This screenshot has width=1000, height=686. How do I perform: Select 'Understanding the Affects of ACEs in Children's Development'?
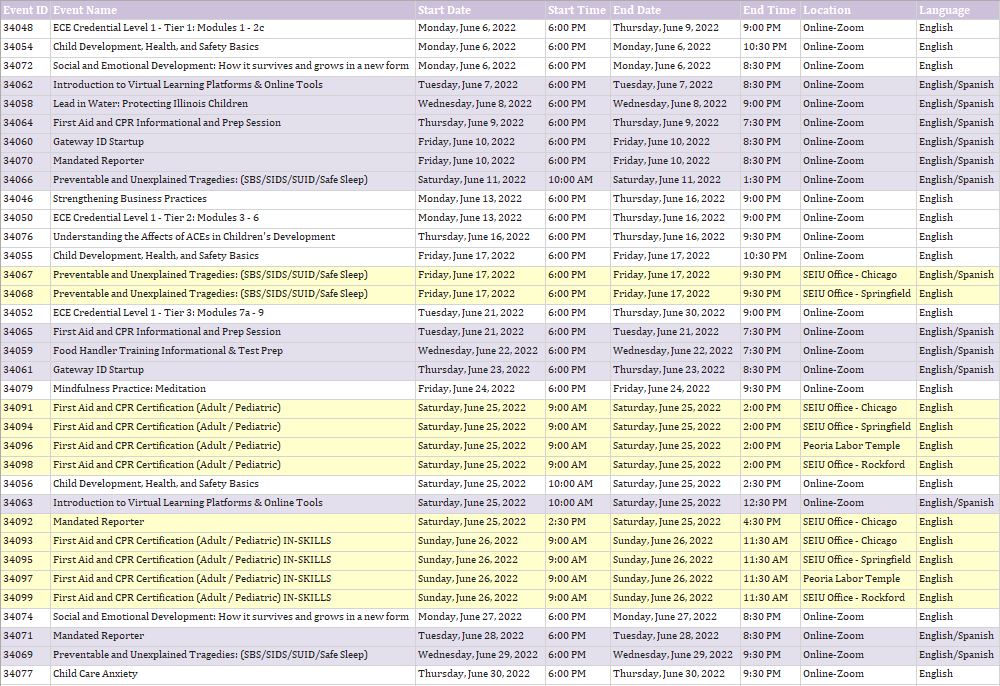coord(194,237)
